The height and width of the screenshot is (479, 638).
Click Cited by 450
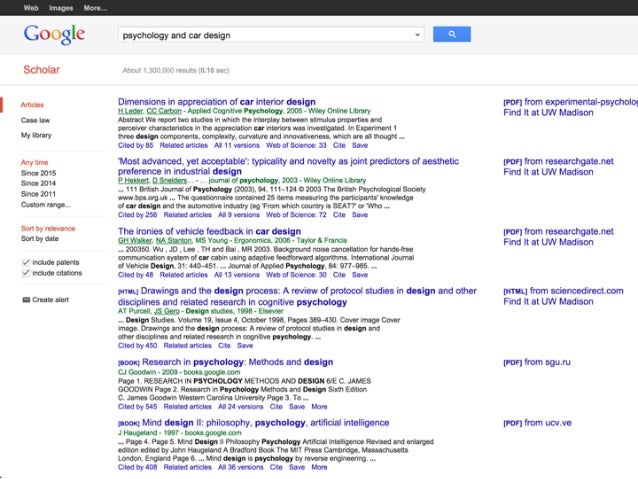tap(138, 346)
